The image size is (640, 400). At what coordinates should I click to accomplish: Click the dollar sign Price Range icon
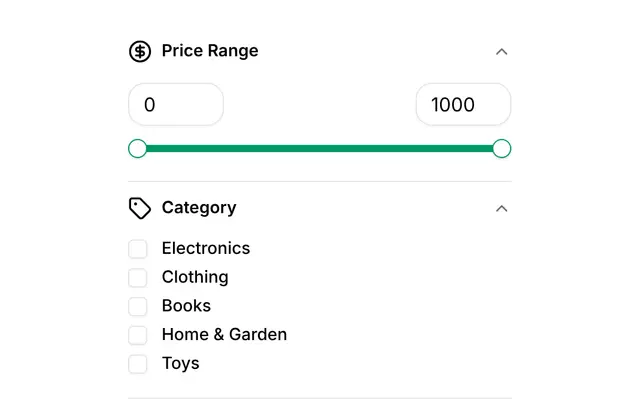(140, 51)
